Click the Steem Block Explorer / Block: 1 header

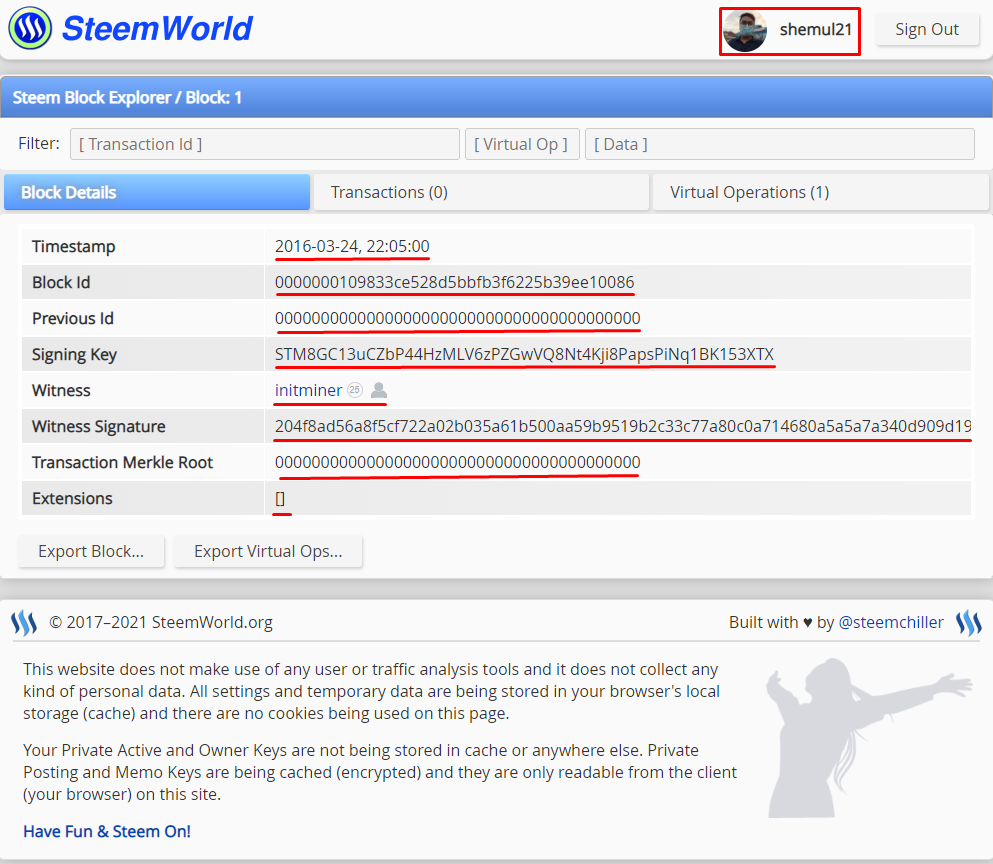(127, 98)
